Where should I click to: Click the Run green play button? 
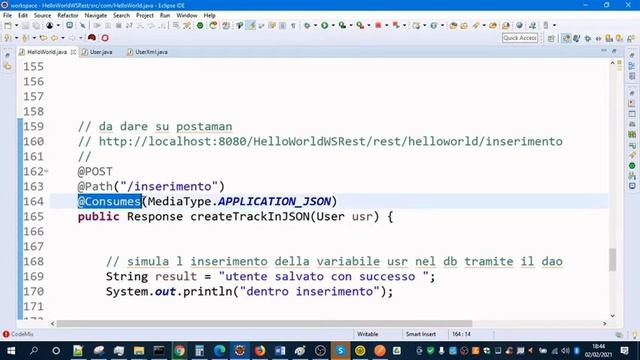(324, 25)
